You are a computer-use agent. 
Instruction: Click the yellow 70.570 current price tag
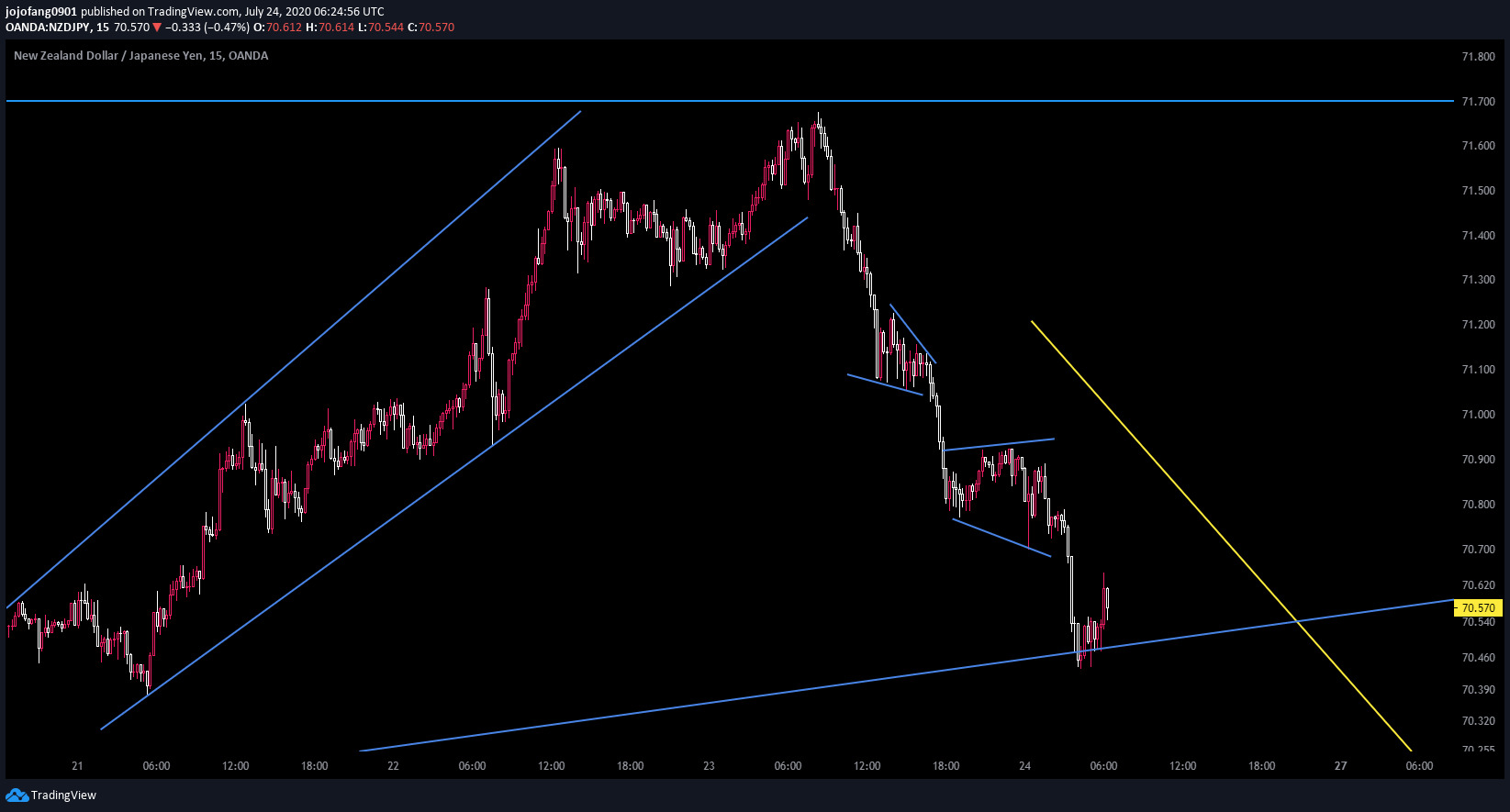coord(1478,607)
